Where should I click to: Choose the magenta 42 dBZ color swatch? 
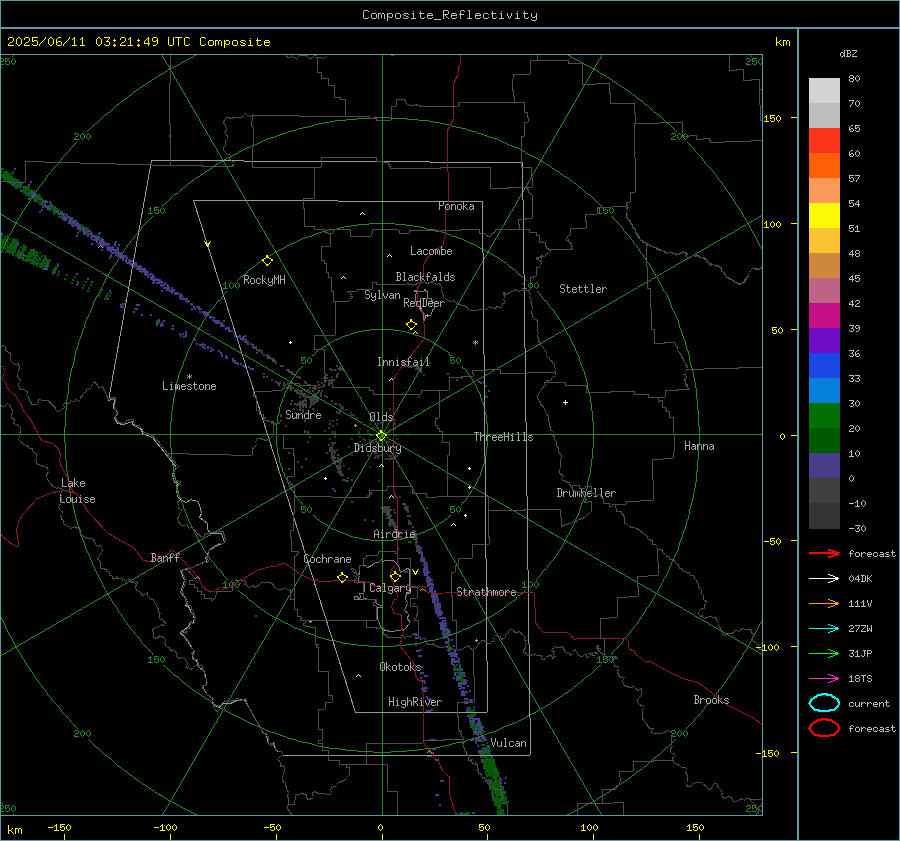click(x=824, y=316)
